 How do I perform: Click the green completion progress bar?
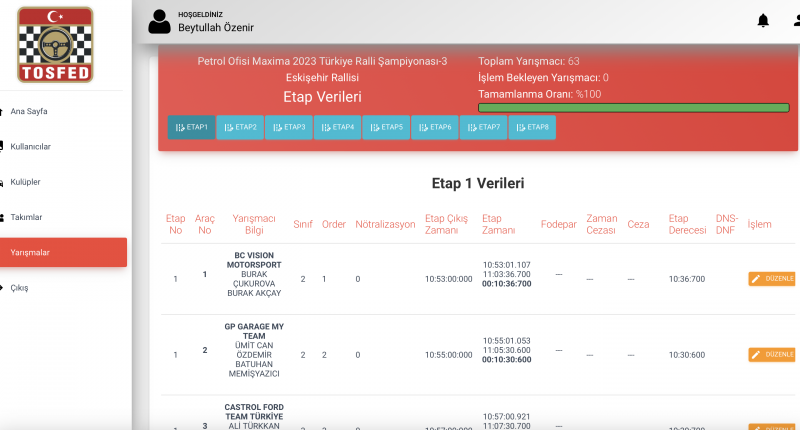tap(634, 108)
